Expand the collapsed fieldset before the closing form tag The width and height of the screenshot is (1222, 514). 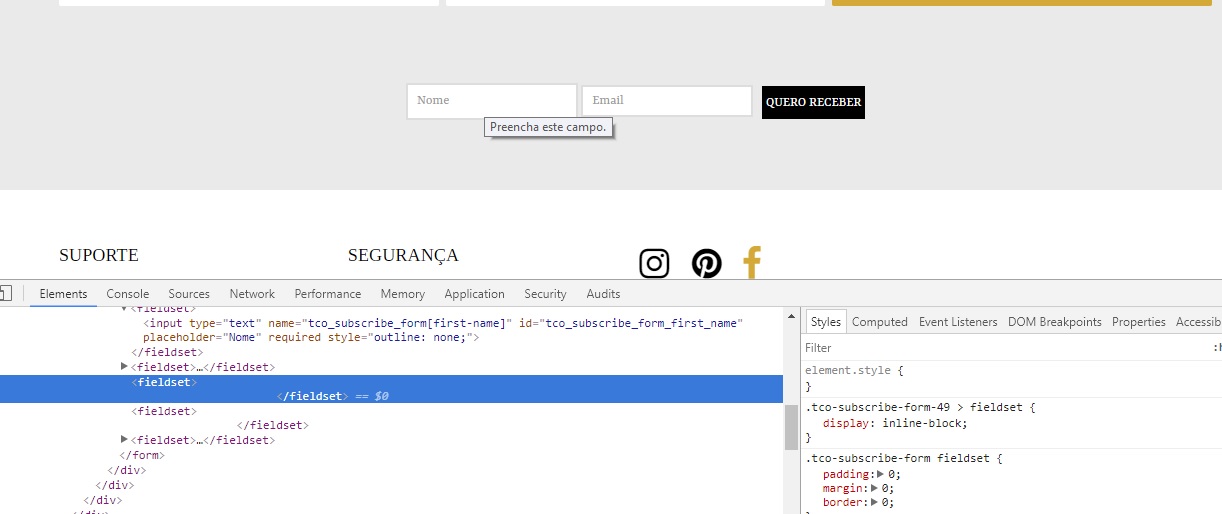click(124, 440)
